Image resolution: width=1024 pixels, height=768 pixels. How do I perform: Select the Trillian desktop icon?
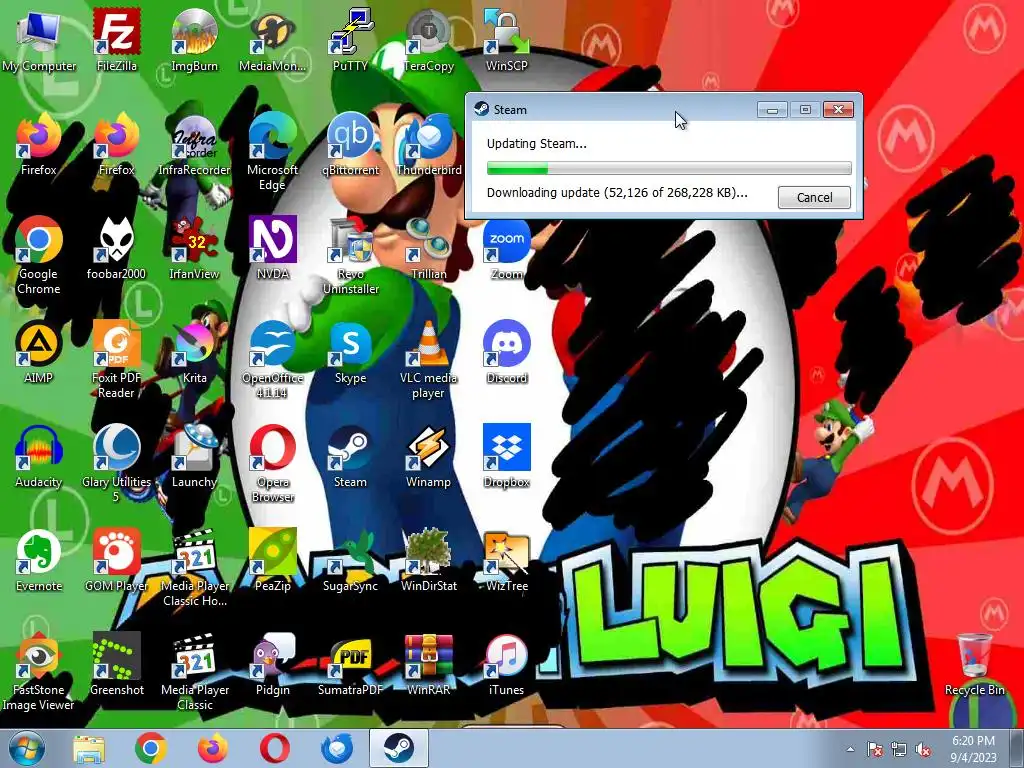pyautogui.click(x=428, y=248)
